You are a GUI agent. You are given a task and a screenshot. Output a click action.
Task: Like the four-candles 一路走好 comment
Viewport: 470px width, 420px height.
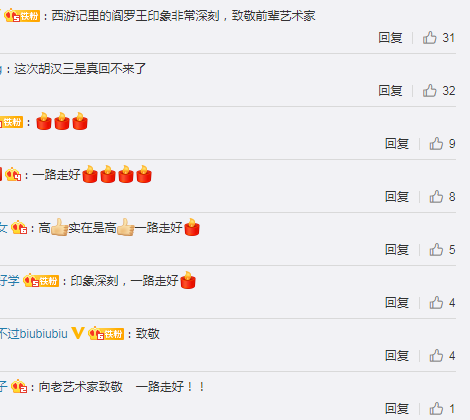(x=436, y=197)
